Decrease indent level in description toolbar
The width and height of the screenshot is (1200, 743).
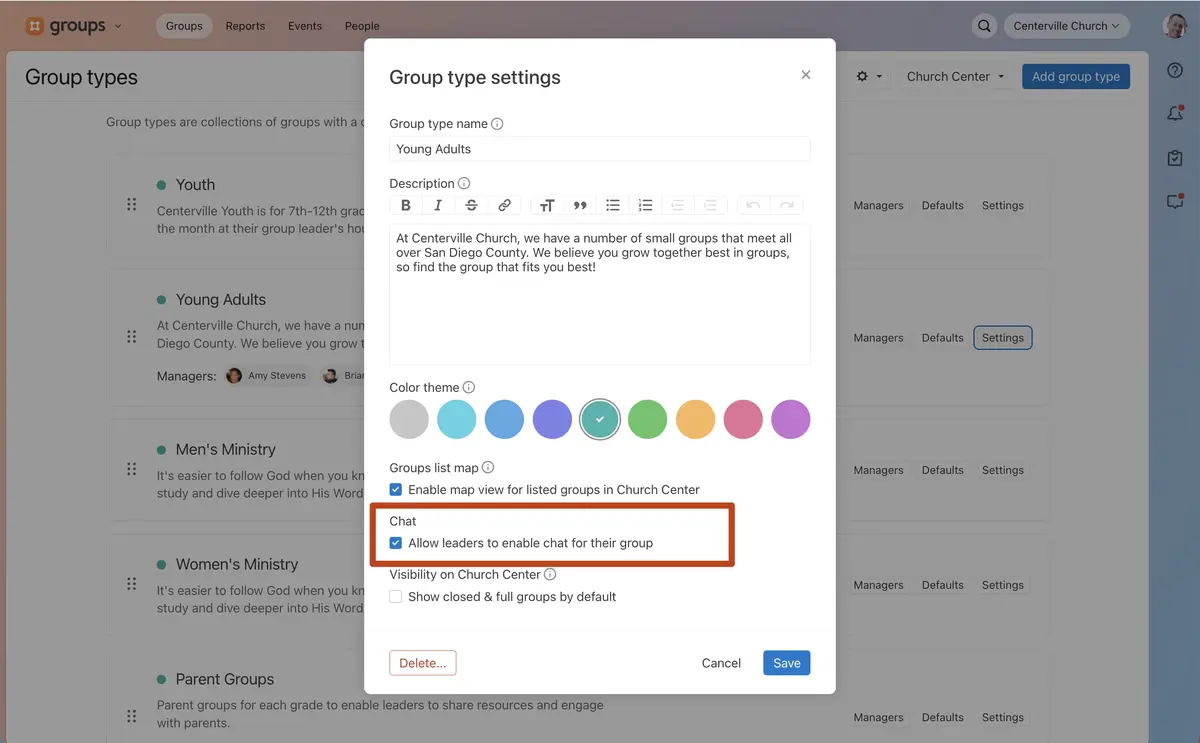click(x=677, y=205)
